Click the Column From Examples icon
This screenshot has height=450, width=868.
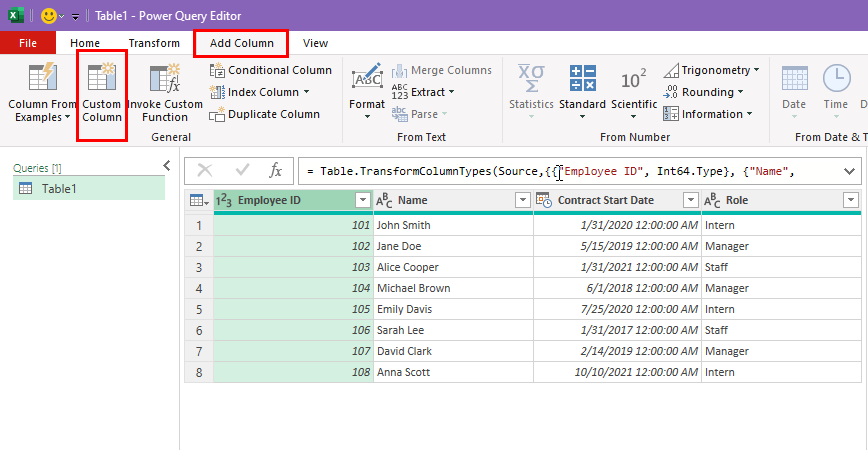click(43, 77)
